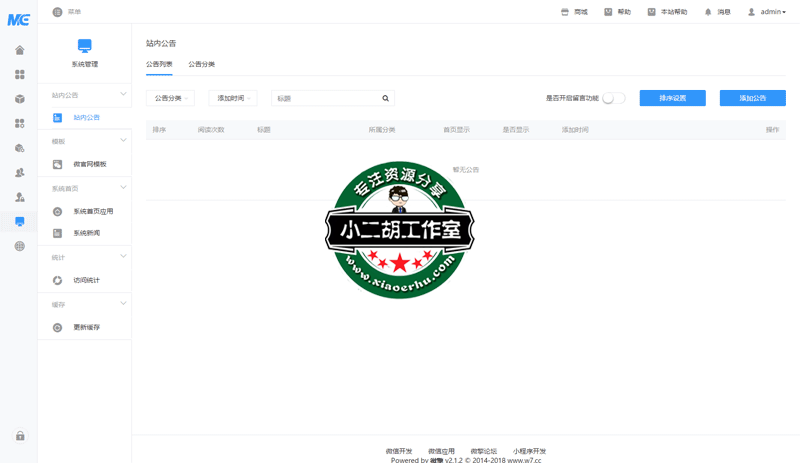Open the globe icon in the left rail

click(19, 246)
